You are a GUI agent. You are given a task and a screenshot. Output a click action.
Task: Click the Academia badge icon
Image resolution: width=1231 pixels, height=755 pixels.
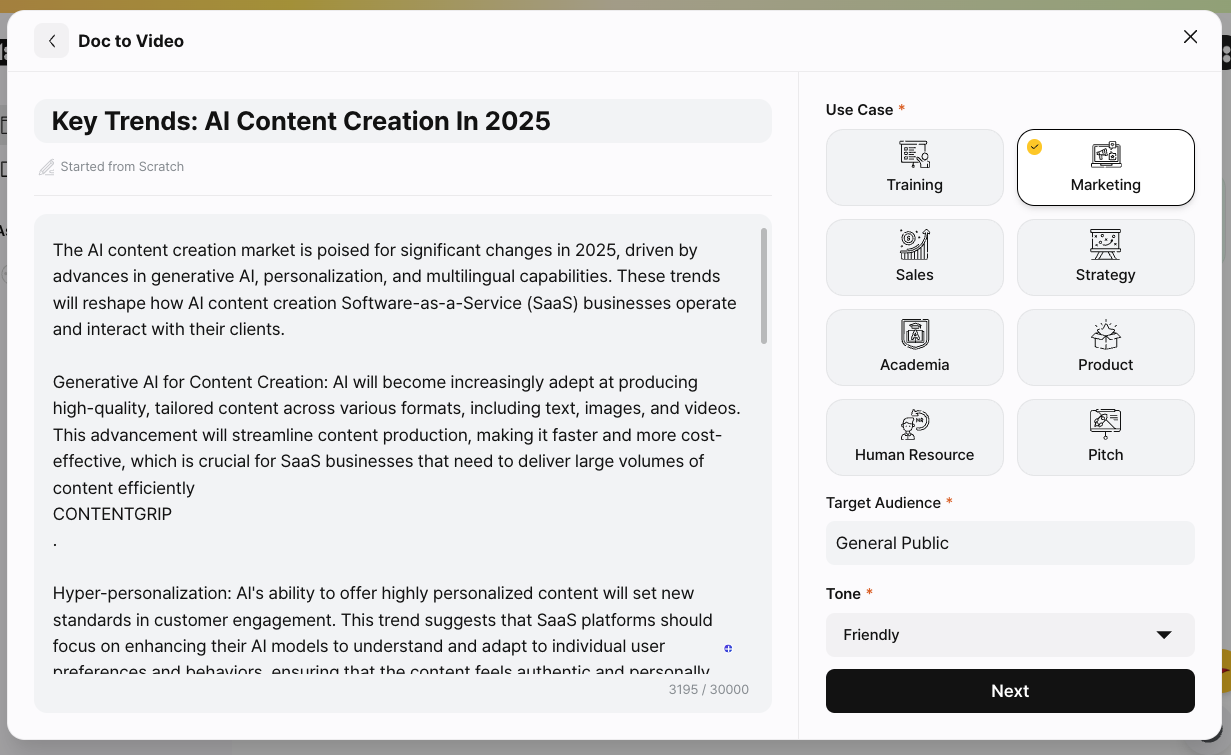(914, 334)
